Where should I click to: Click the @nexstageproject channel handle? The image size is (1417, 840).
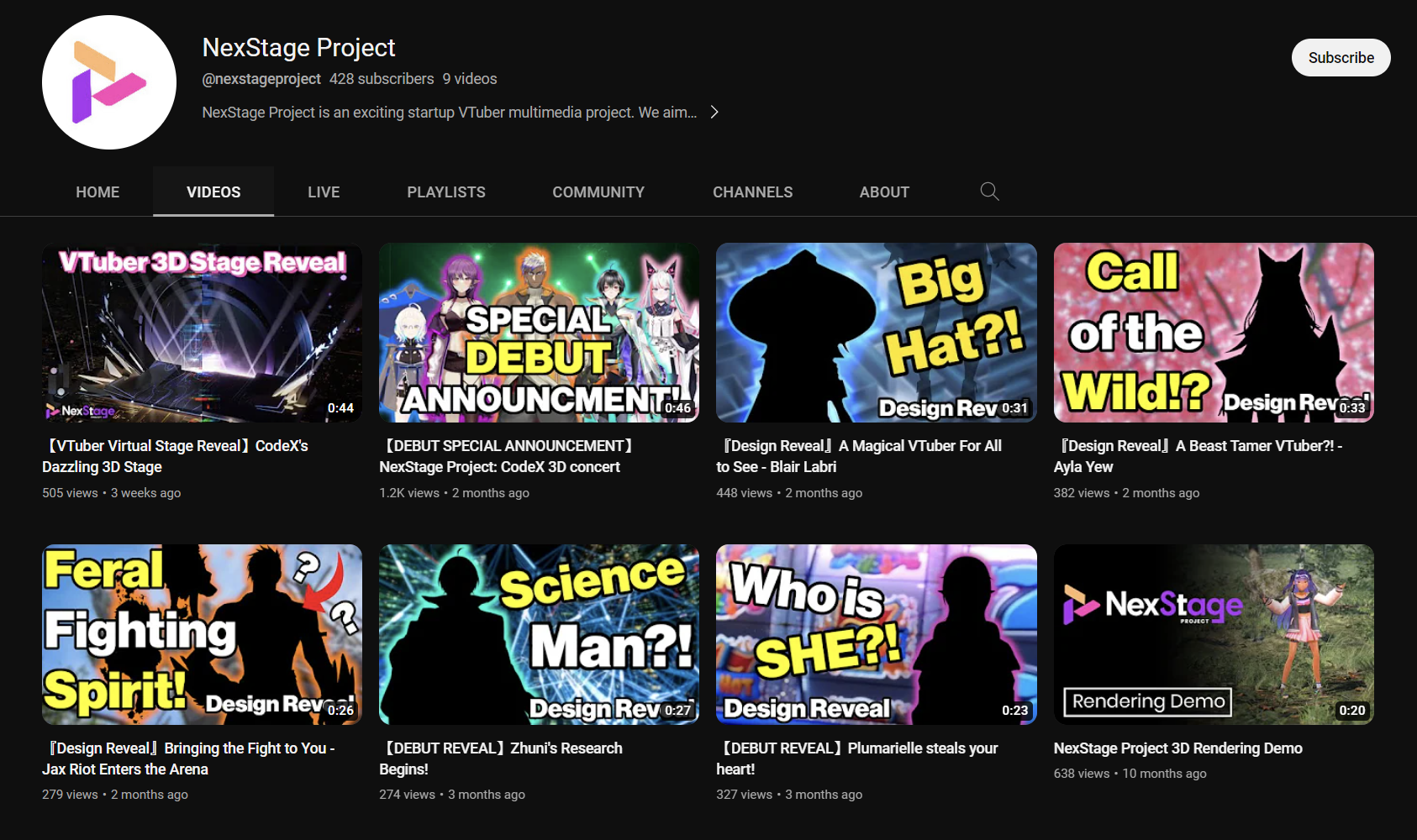coord(261,78)
